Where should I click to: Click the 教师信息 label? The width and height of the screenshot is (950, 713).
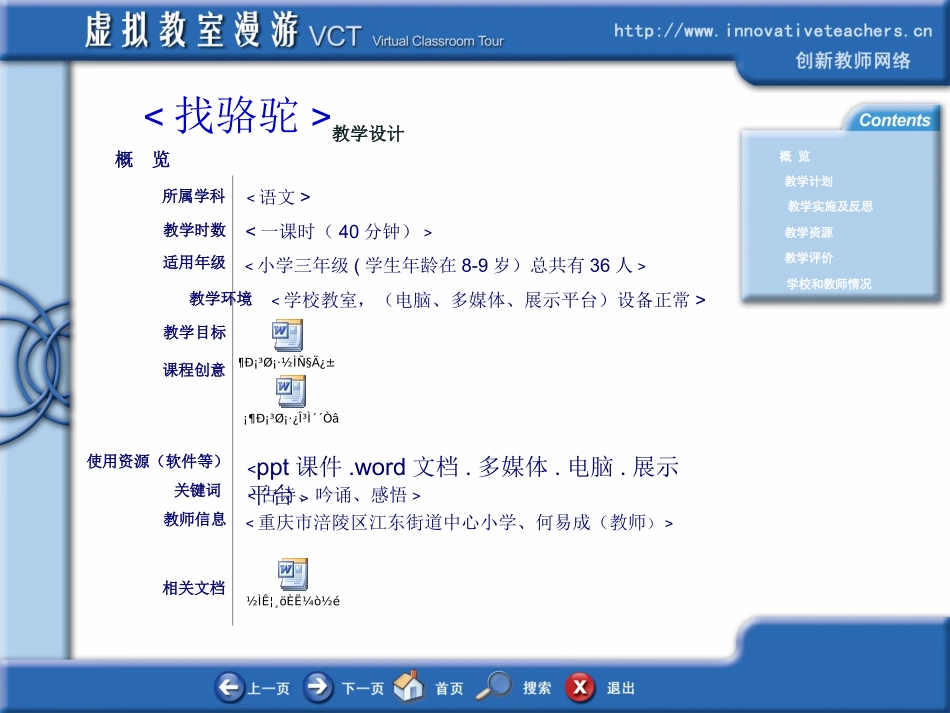click(x=194, y=520)
